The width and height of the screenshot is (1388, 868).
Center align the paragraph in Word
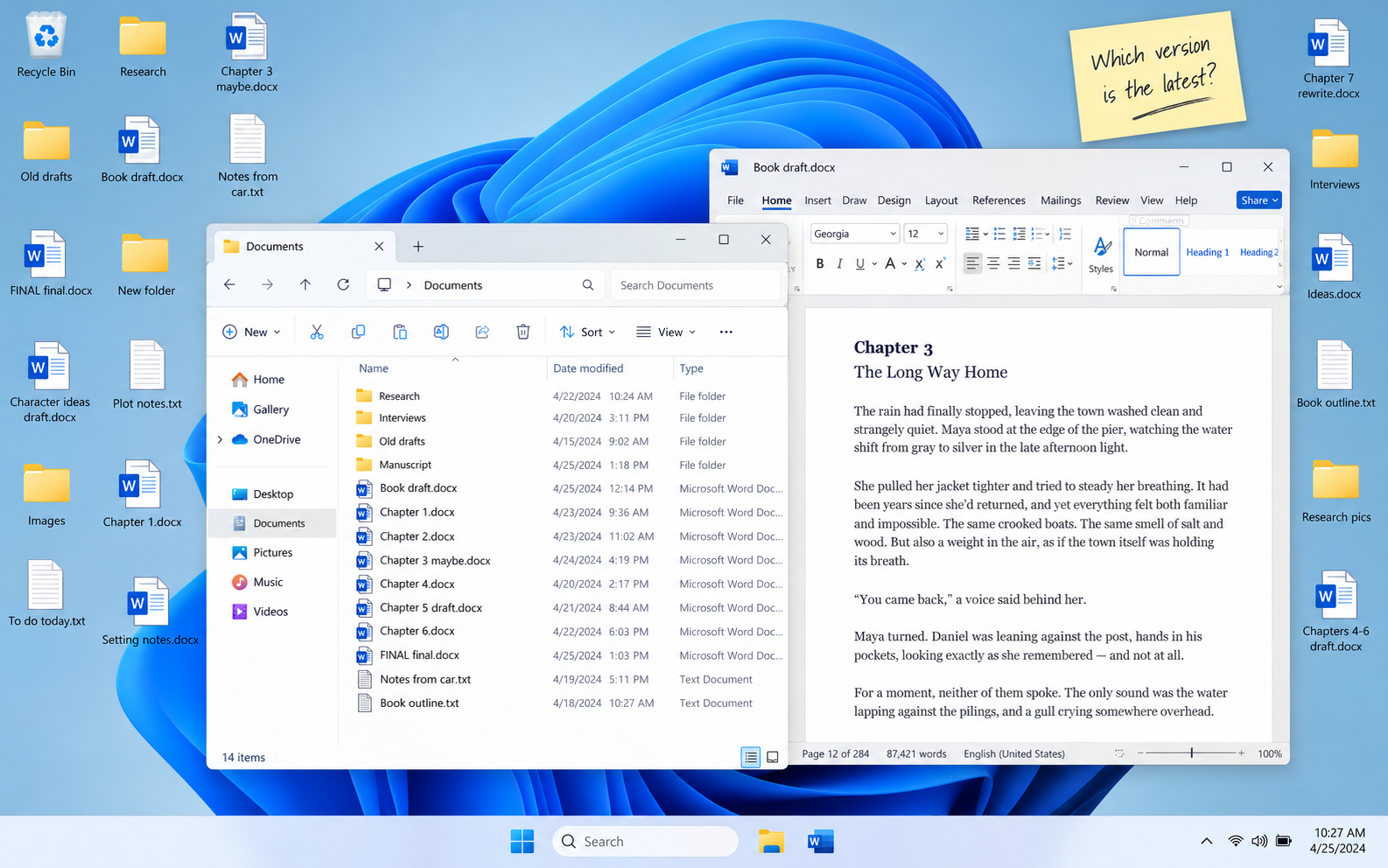tap(993, 263)
